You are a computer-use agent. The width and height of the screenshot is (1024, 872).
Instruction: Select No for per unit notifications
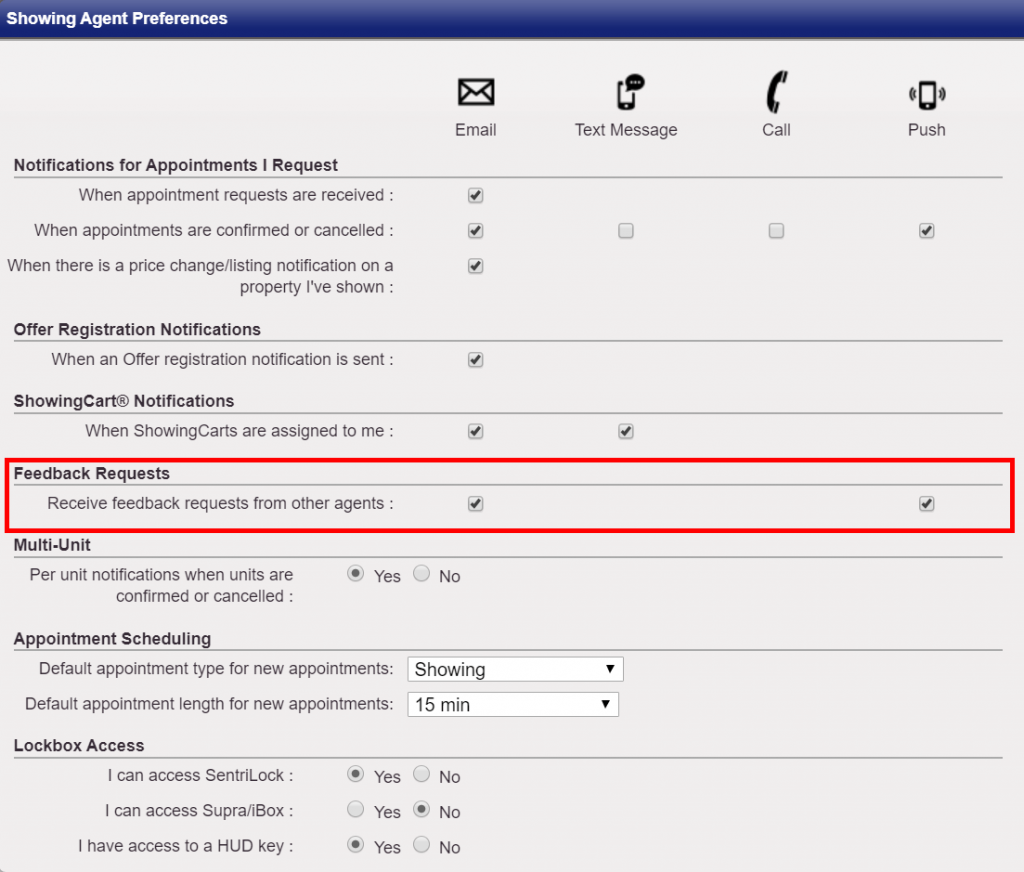click(422, 574)
